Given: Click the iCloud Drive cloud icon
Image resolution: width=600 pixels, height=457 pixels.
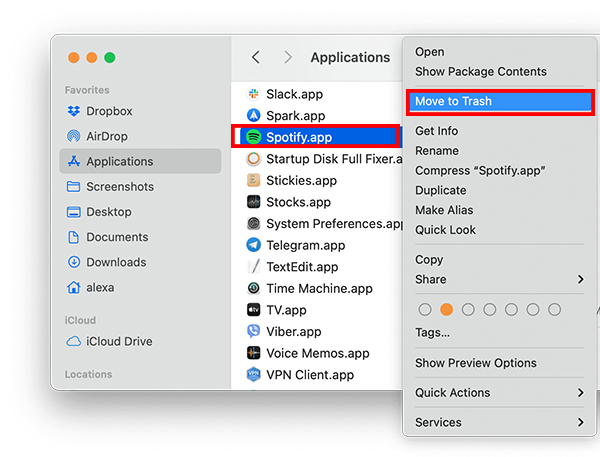Looking at the screenshot, I should point(73,341).
